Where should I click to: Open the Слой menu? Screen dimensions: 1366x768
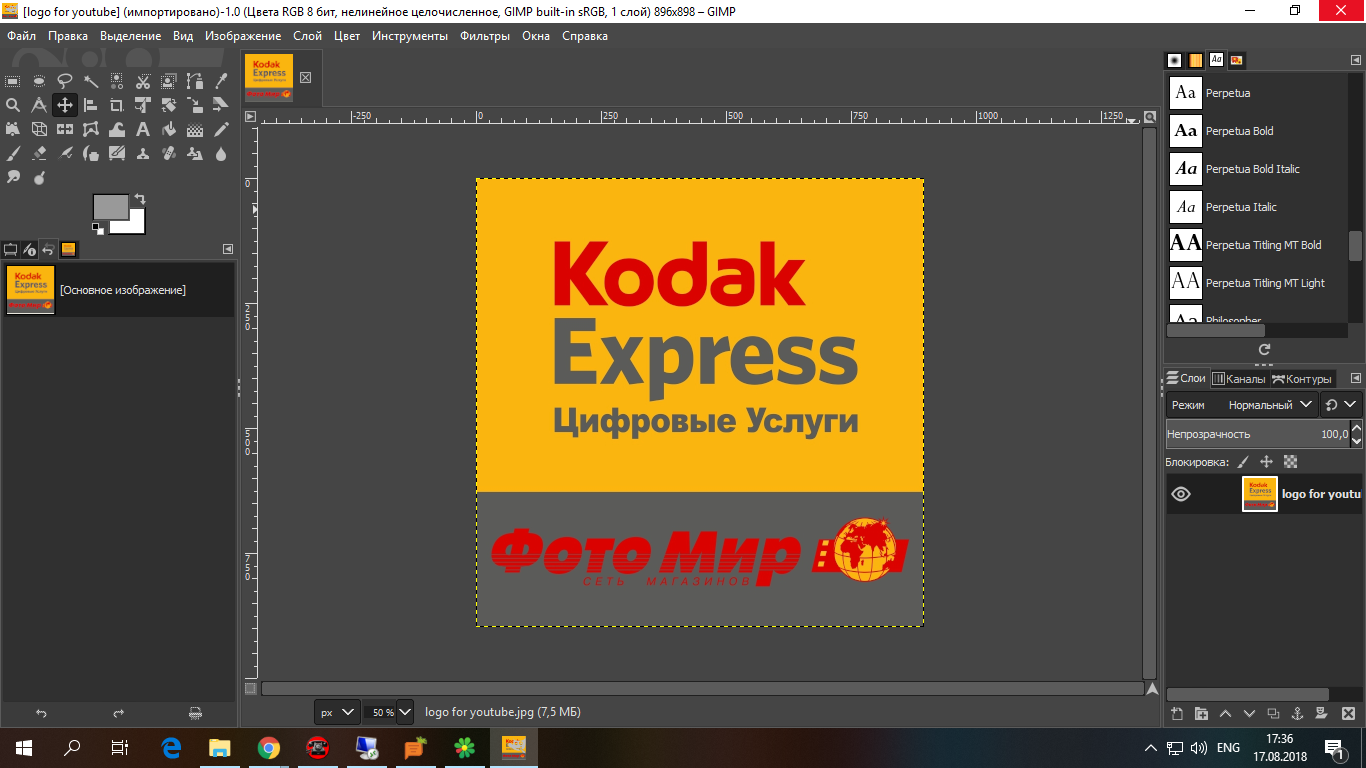click(307, 36)
